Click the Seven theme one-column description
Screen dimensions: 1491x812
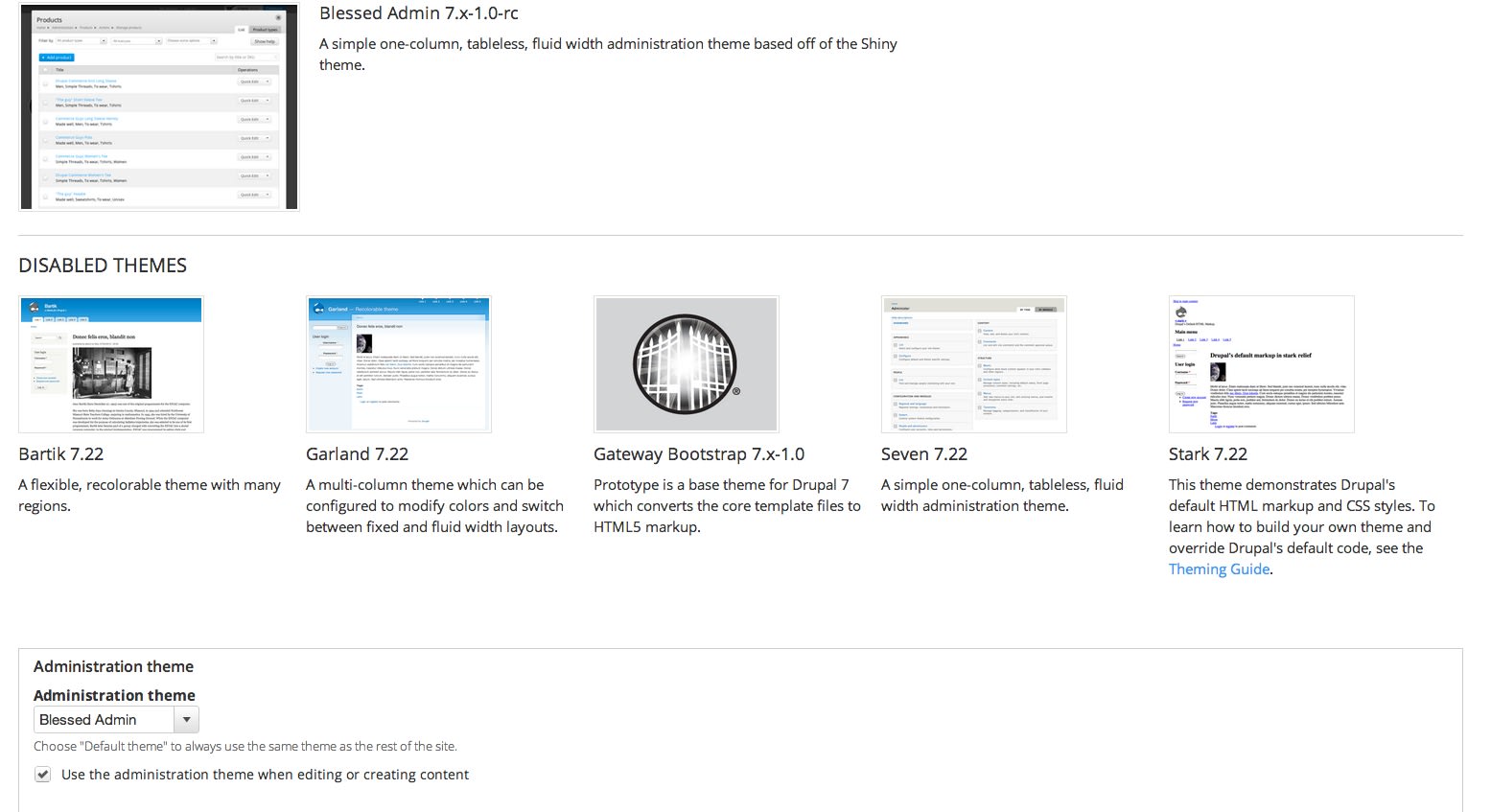click(x=1002, y=496)
